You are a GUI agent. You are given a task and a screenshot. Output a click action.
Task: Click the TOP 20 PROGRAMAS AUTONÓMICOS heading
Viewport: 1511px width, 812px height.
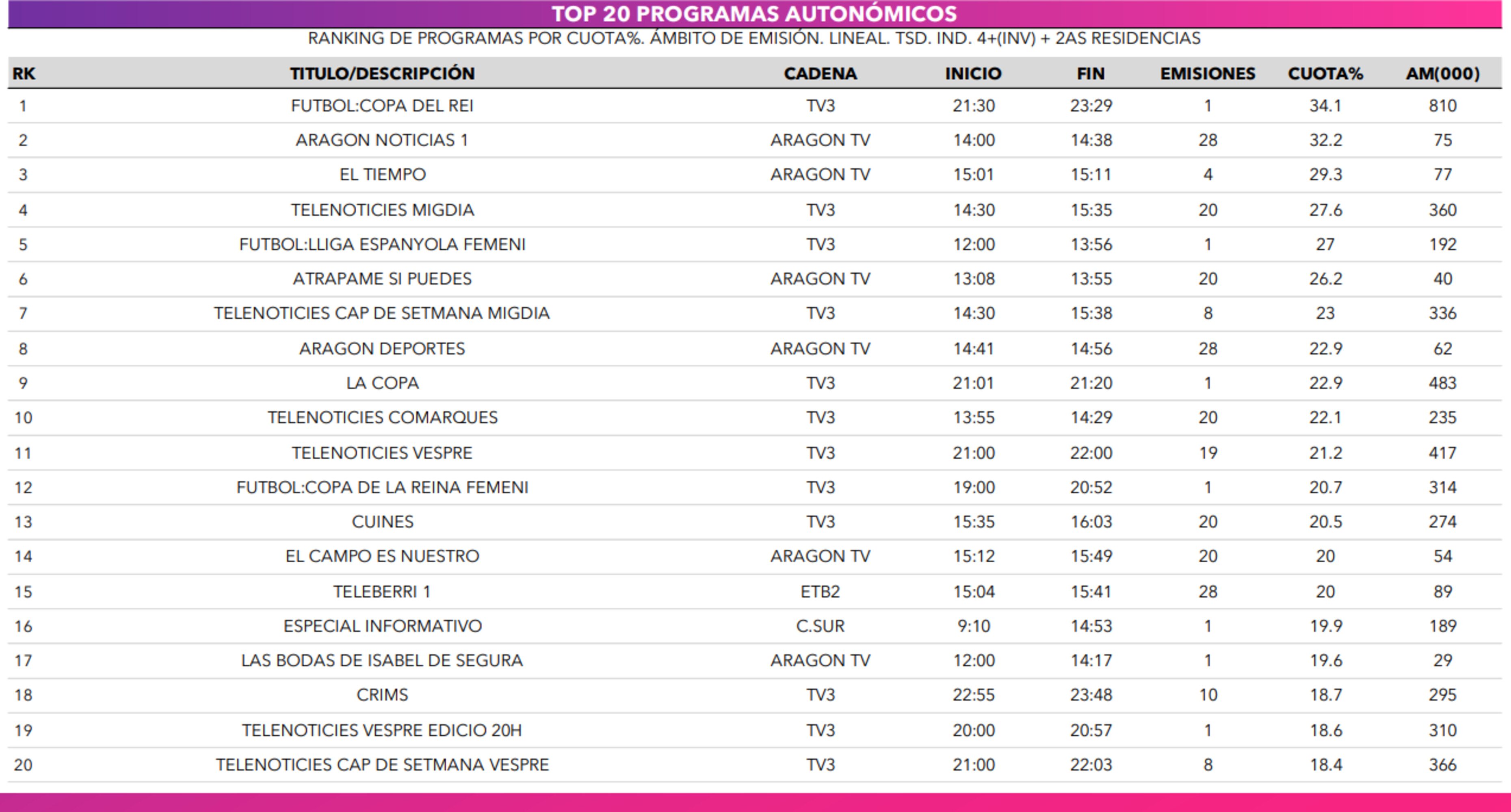point(754,14)
